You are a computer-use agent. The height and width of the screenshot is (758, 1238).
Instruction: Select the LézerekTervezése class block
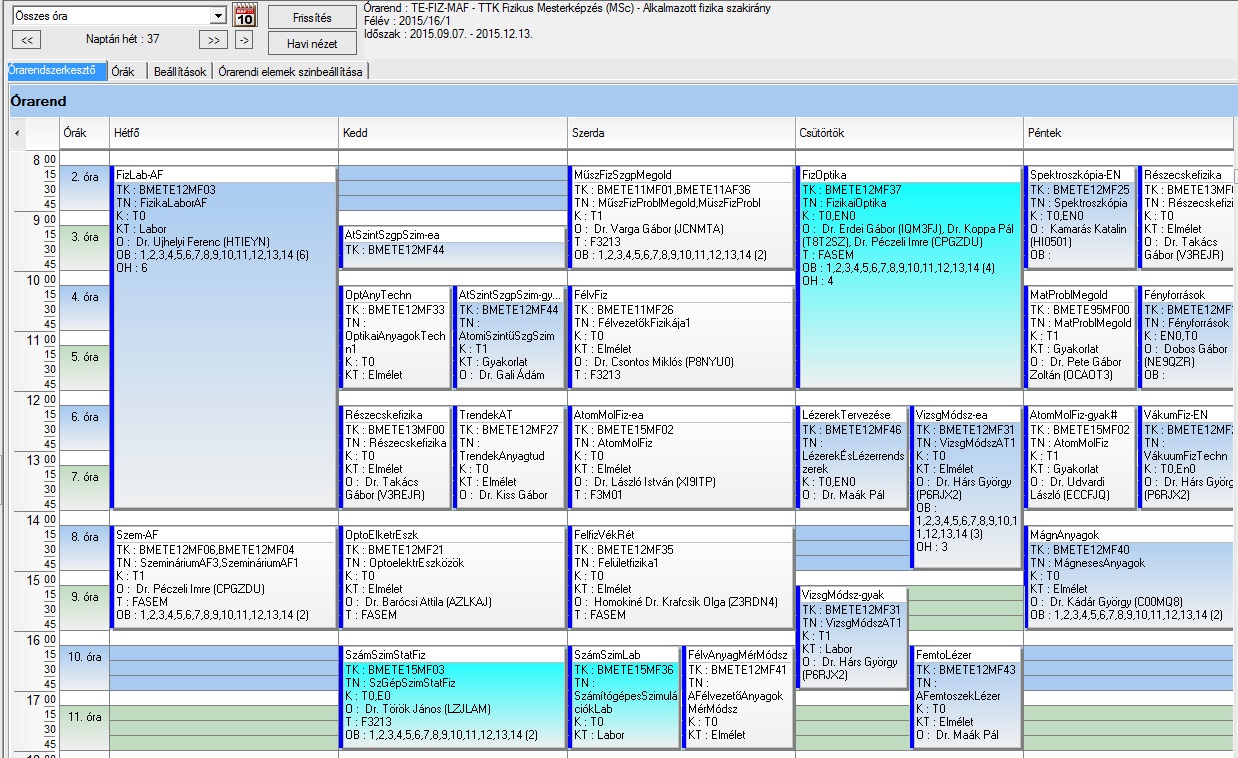pyautogui.click(x=852, y=458)
